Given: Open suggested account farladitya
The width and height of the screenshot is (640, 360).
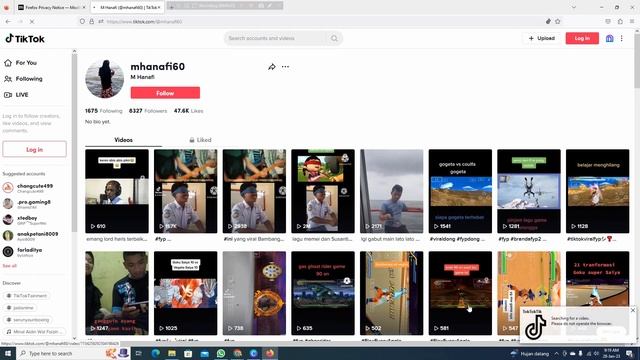Looking at the screenshot, I should [34, 251].
